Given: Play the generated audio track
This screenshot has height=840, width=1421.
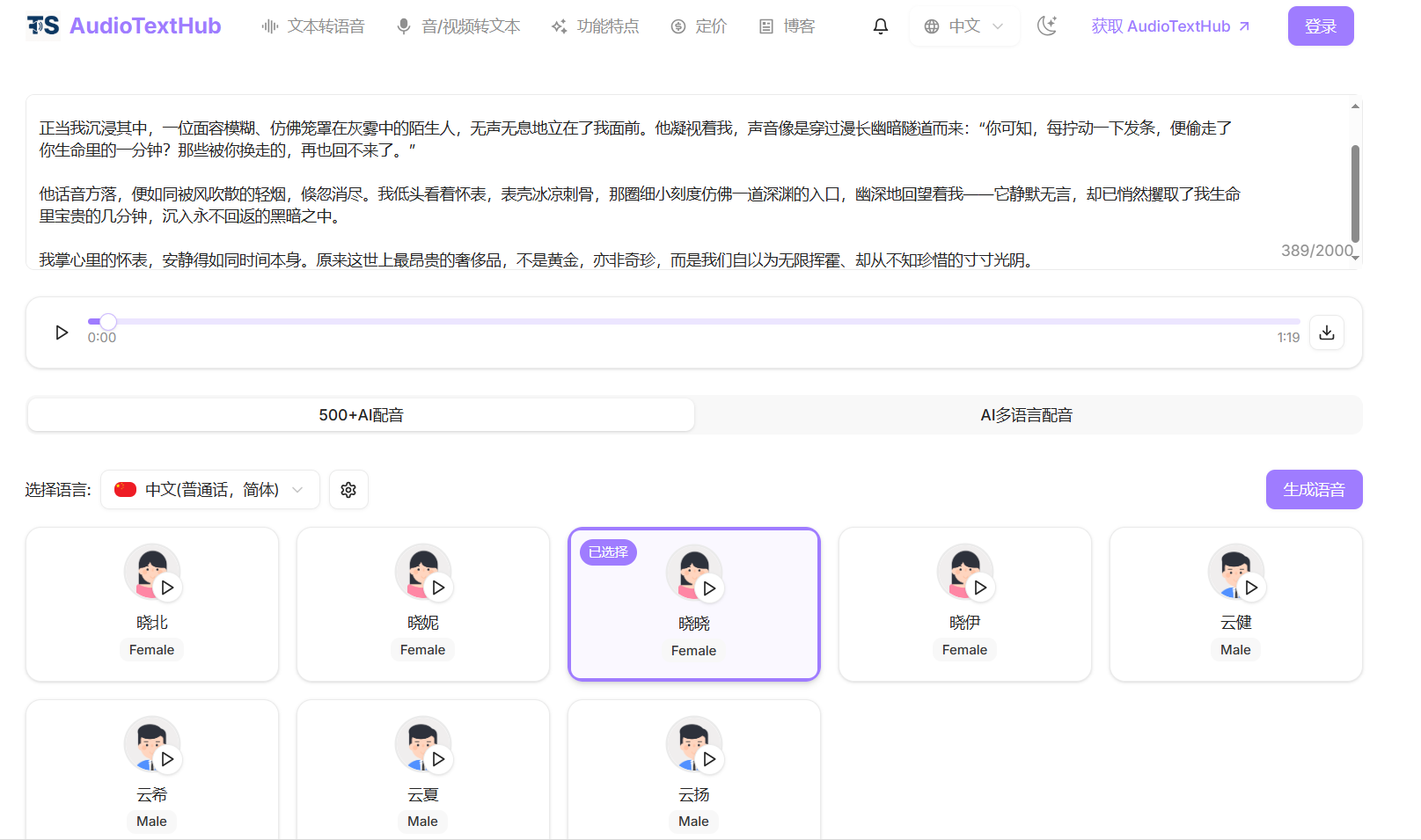Looking at the screenshot, I should pos(62,332).
